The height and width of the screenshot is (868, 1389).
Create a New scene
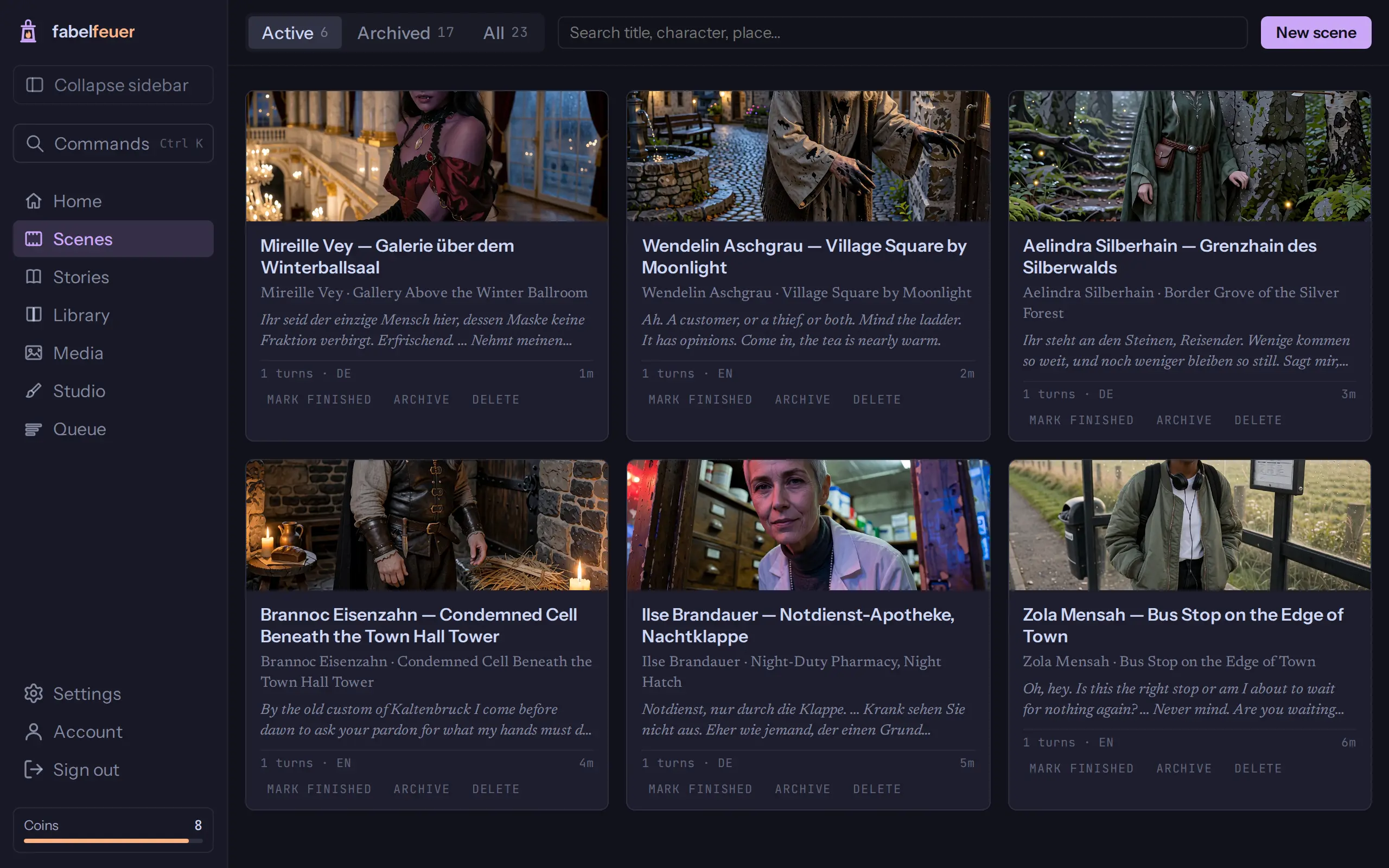pos(1316,33)
